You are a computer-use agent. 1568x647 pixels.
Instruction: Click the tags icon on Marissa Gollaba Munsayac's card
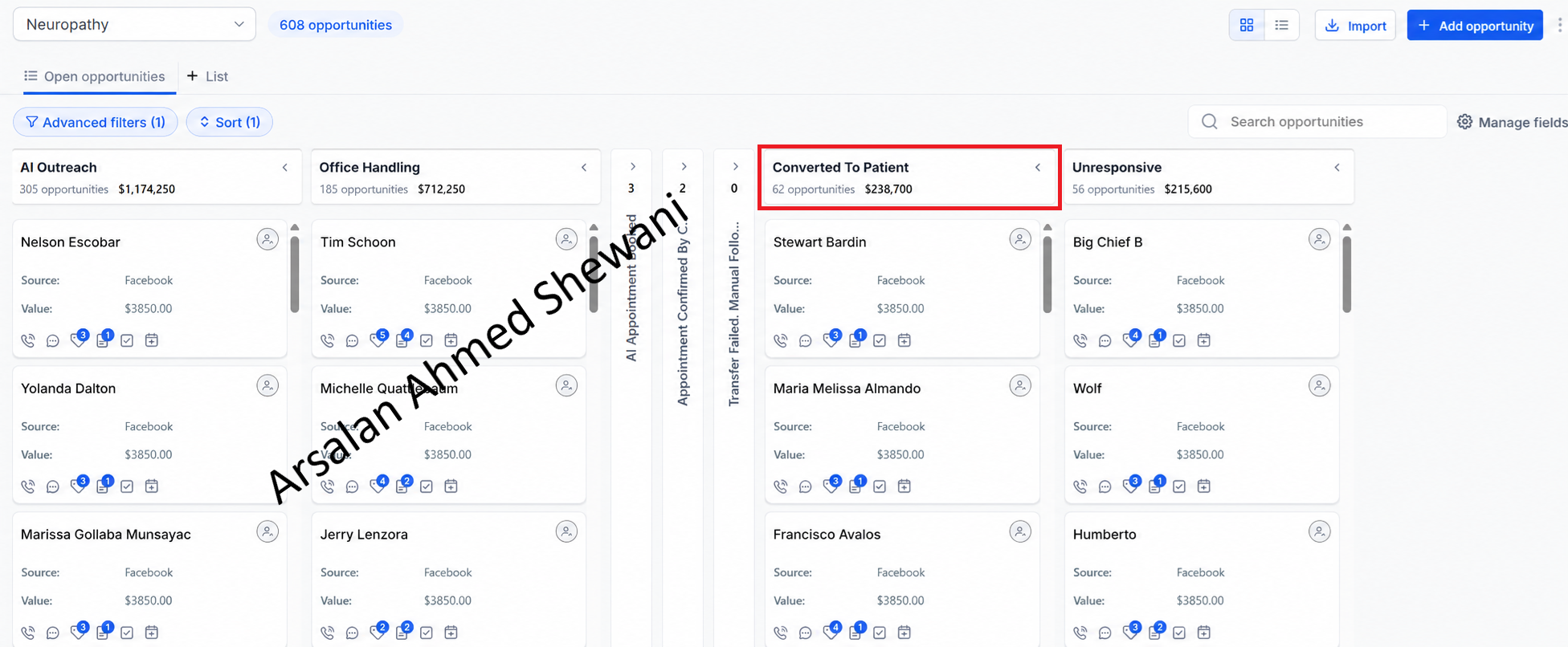click(78, 633)
